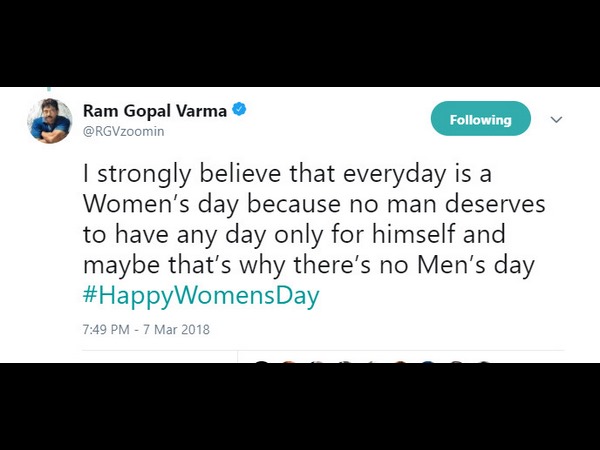
Task: Open the blue-toned liker avatar in row
Action: 428,362
